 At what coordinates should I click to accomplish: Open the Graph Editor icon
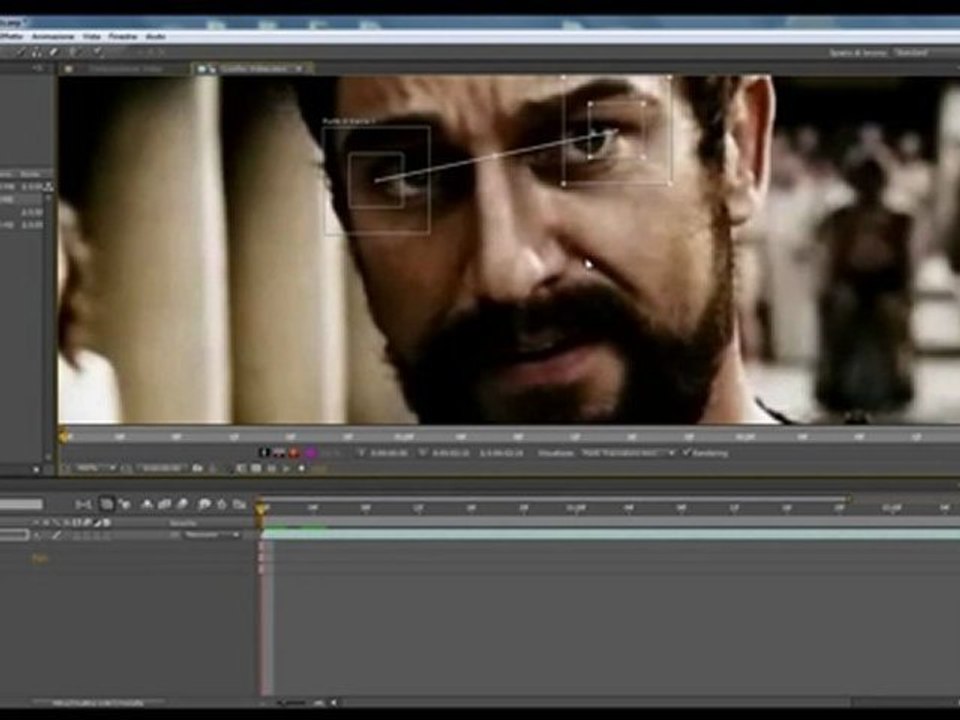click(x=240, y=504)
